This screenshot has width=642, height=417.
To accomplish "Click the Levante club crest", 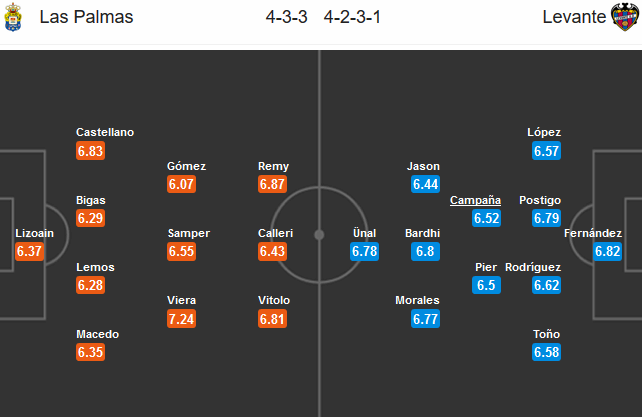I will pyautogui.click(x=625, y=17).
